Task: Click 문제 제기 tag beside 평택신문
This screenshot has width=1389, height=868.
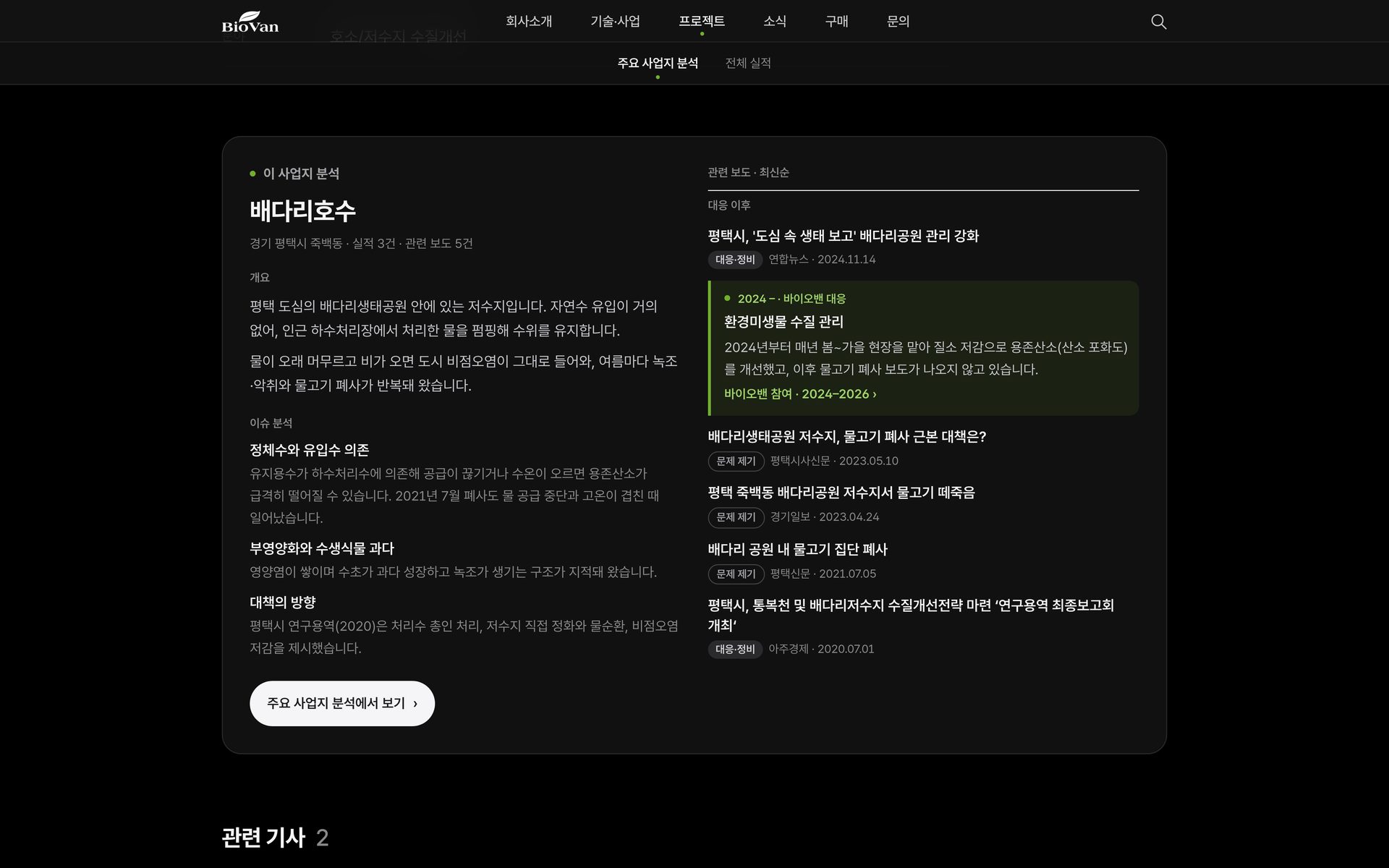Action: (736, 574)
